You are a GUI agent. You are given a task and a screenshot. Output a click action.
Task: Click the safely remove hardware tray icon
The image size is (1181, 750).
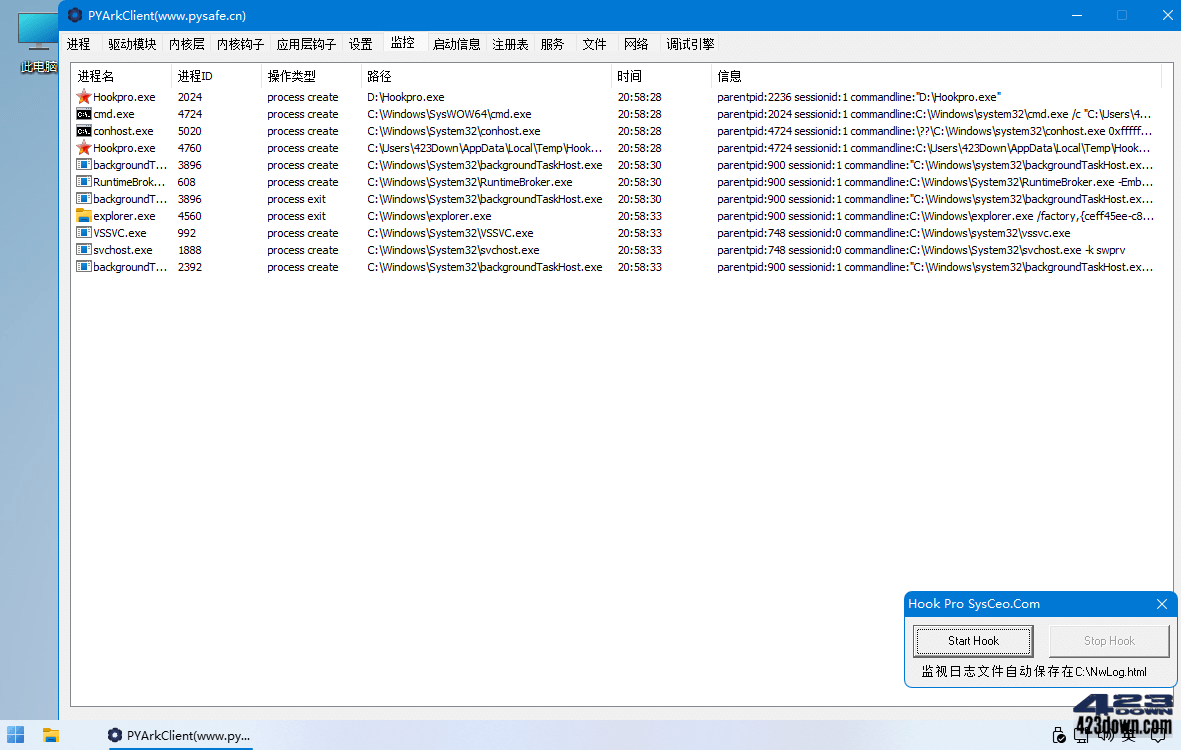pos(1058,735)
